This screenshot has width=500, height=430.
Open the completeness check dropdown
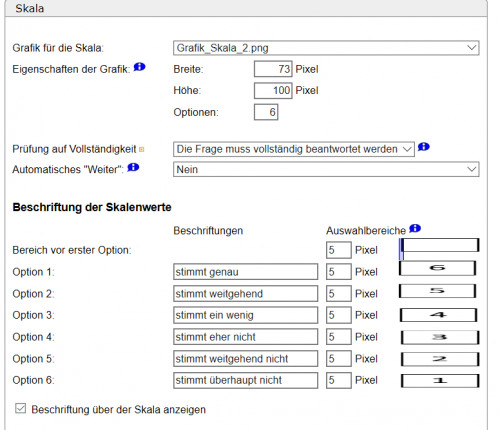point(294,149)
